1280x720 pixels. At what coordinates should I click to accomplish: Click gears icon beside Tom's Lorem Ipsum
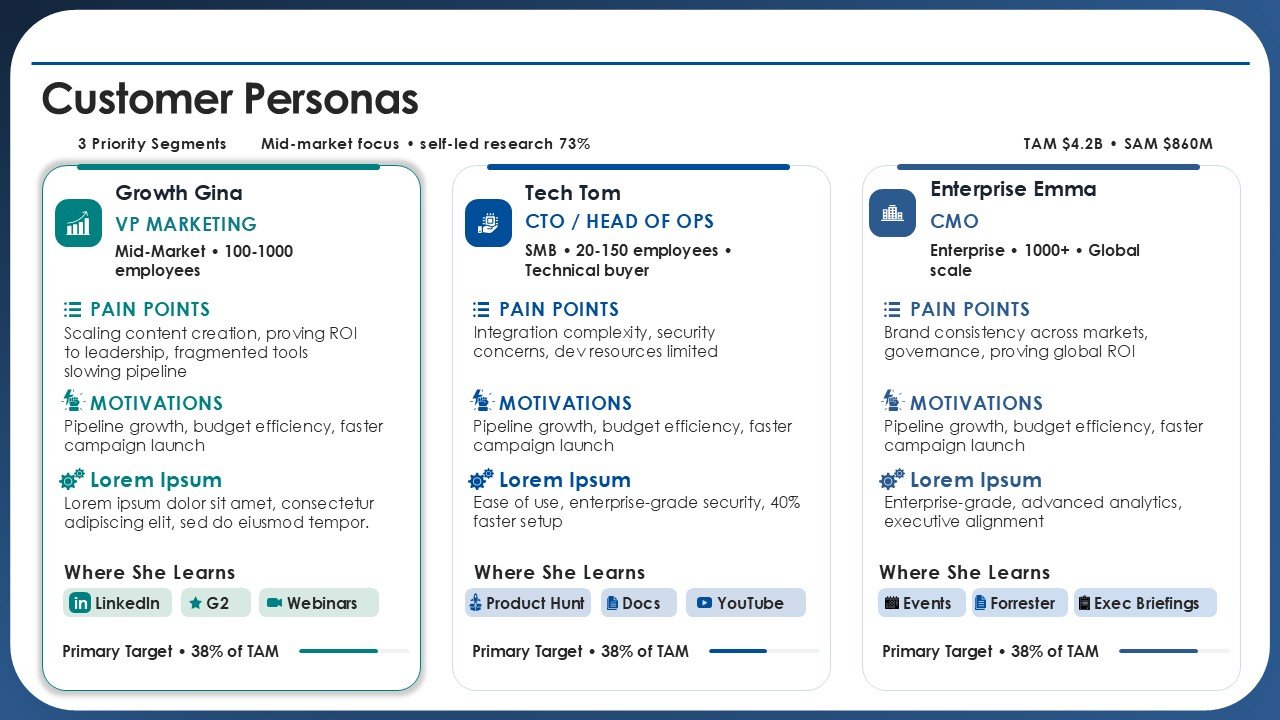click(482, 479)
